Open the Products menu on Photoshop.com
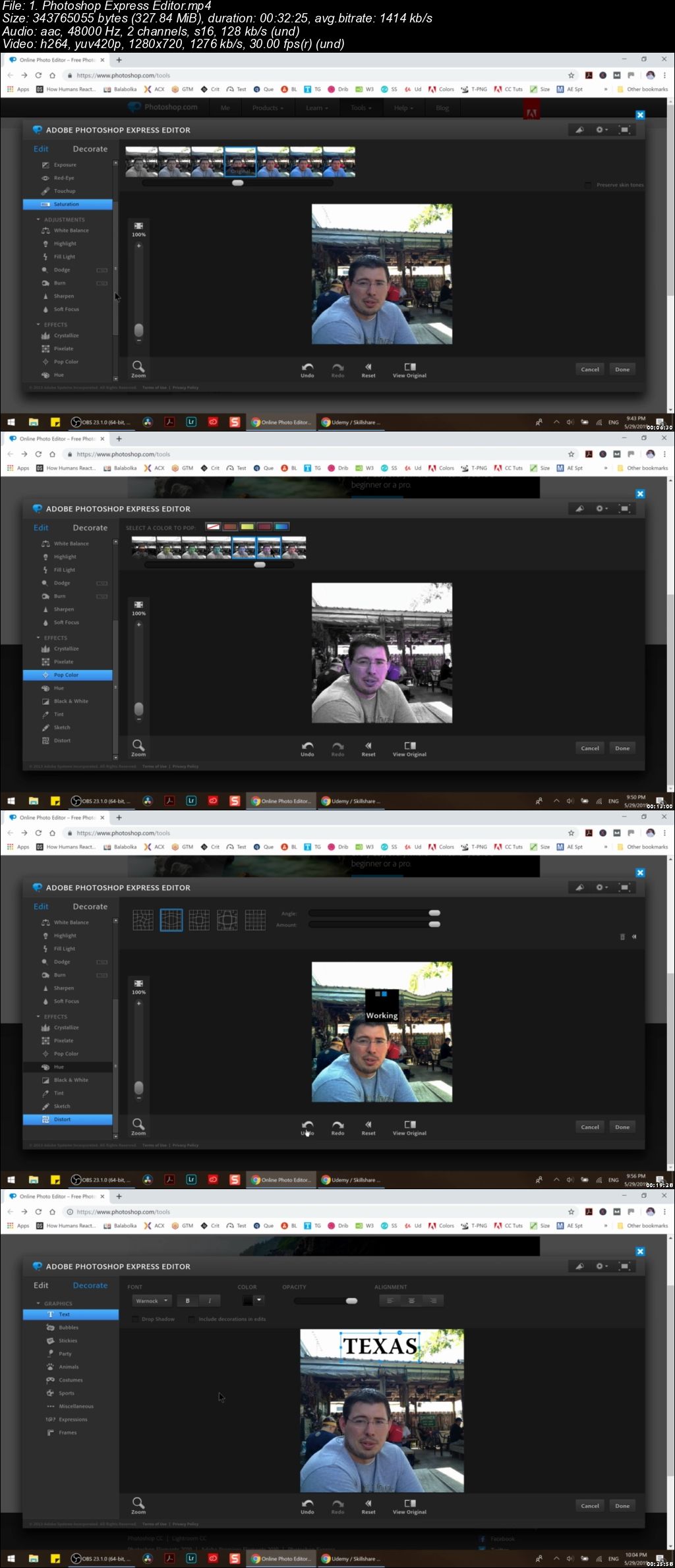The width and height of the screenshot is (675, 1568). coord(268,108)
